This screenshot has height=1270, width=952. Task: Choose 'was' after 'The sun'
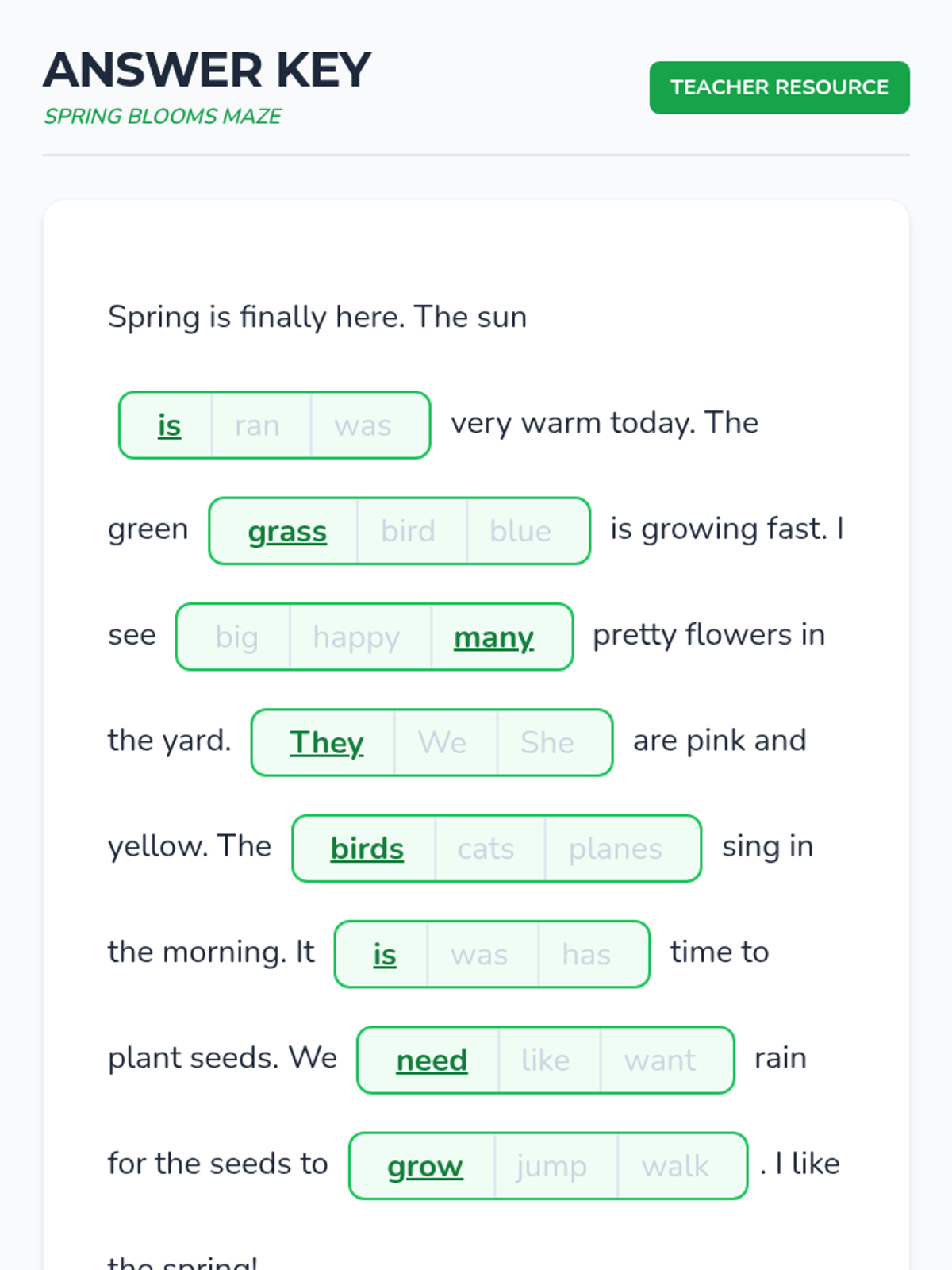click(x=363, y=425)
